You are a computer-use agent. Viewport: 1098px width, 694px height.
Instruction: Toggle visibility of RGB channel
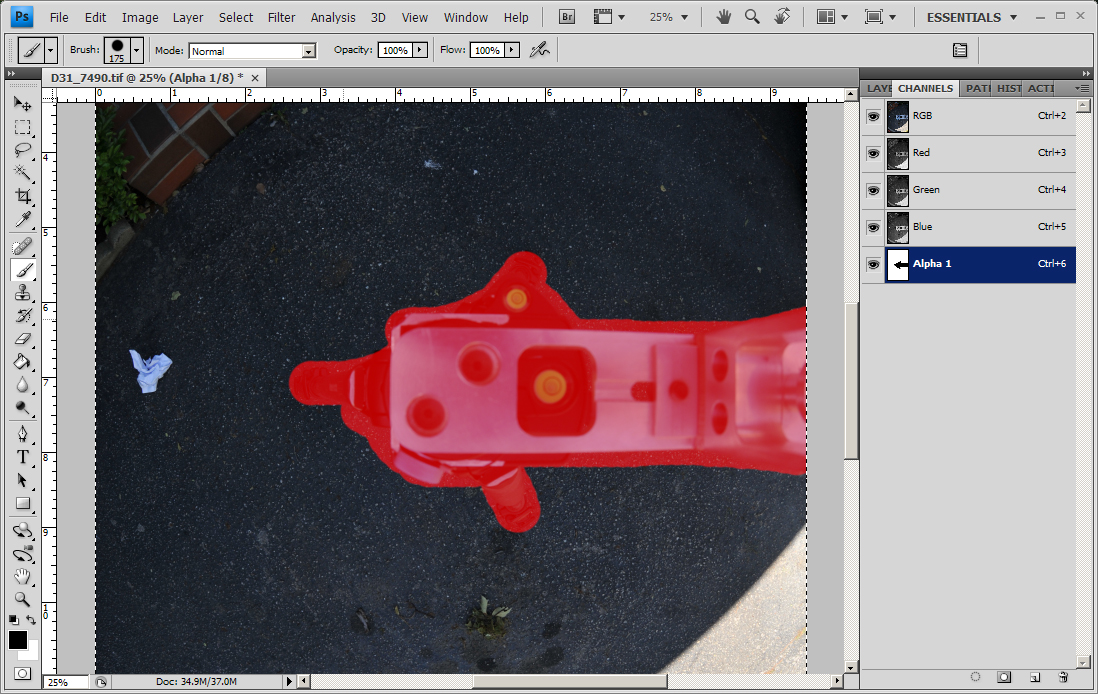pyautogui.click(x=873, y=116)
